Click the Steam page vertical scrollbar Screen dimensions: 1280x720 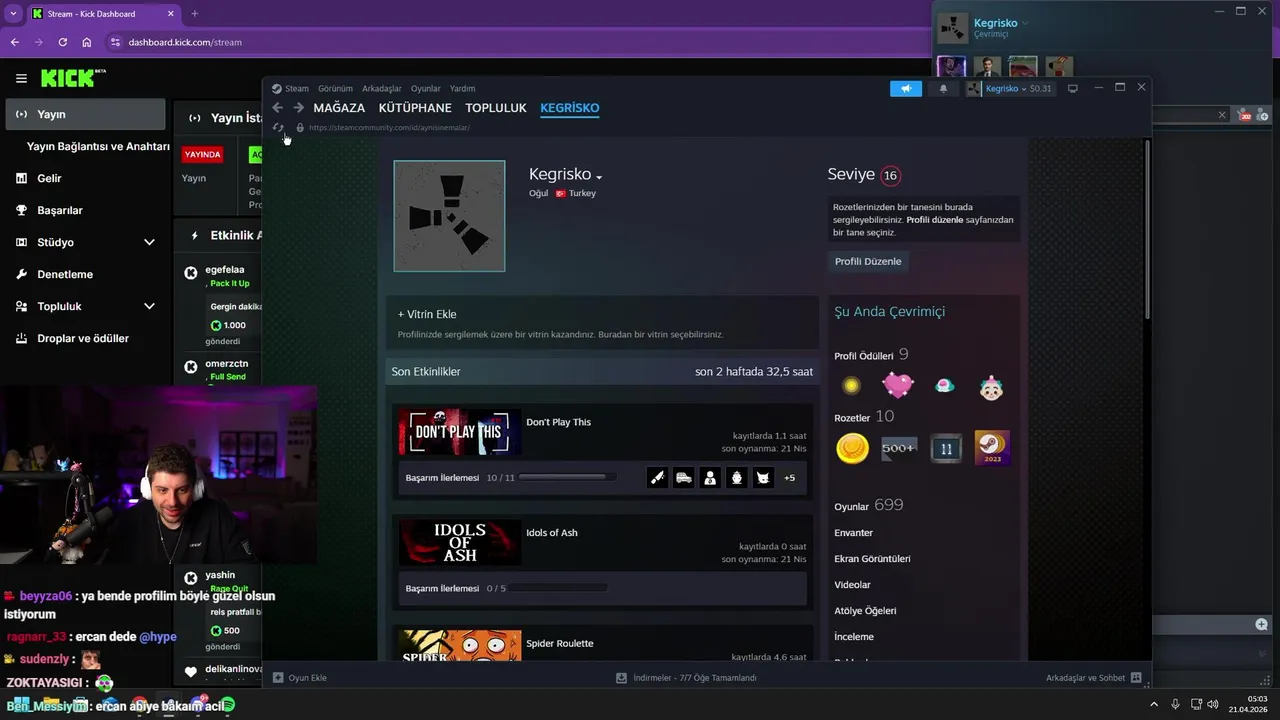pyautogui.click(x=1147, y=230)
